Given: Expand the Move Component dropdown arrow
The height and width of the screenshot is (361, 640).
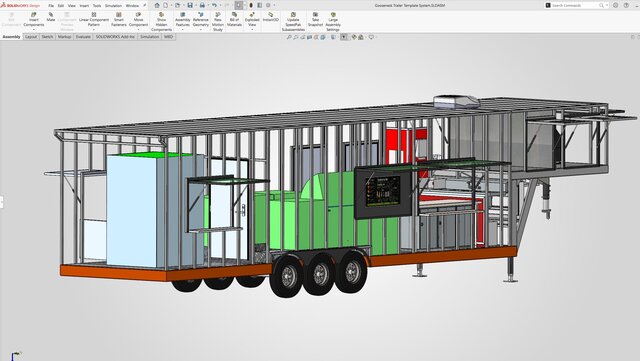Looking at the screenshot, I should point(138,30).
